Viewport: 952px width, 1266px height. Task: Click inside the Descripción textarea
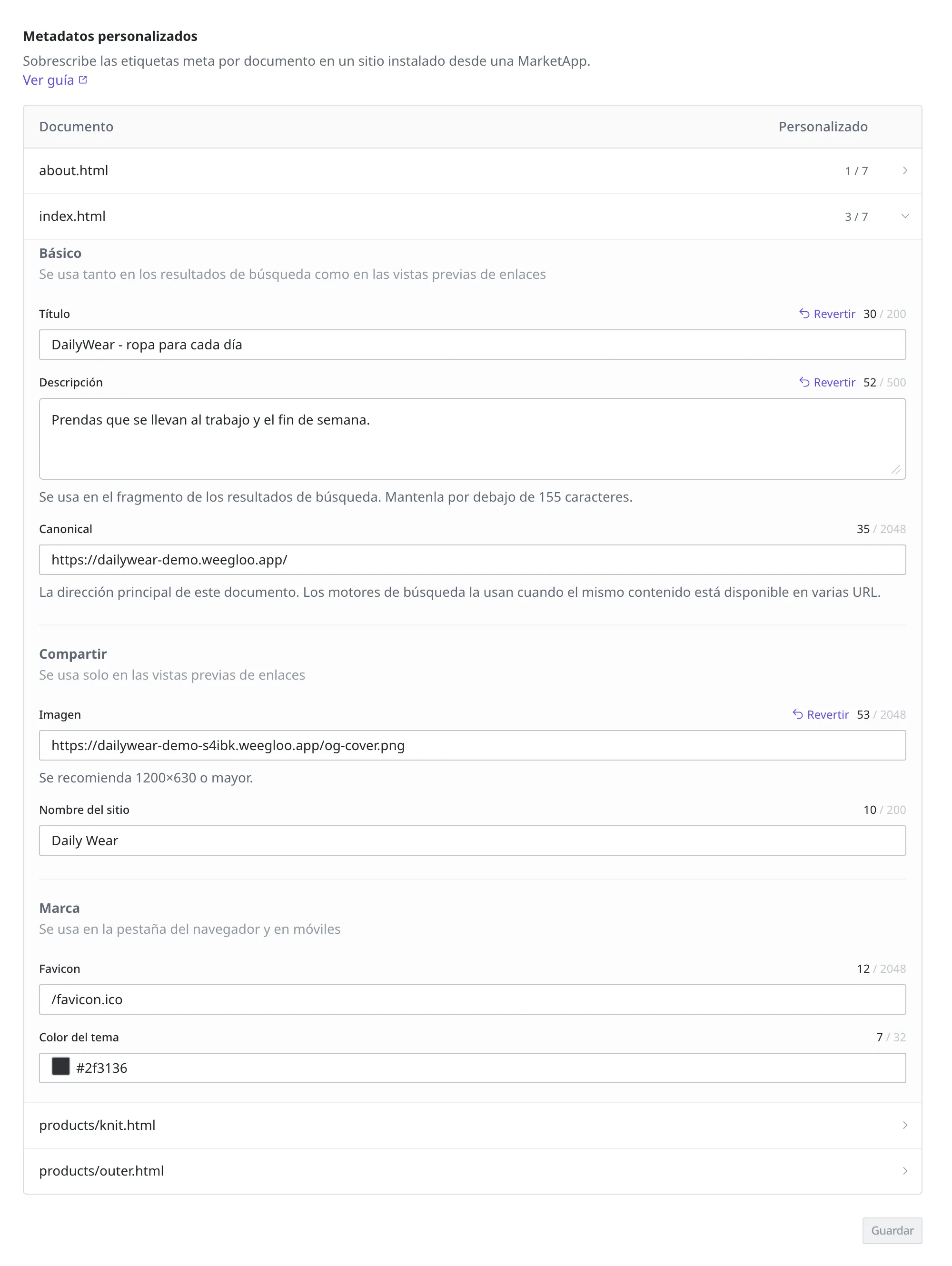(x=472, y=439)
